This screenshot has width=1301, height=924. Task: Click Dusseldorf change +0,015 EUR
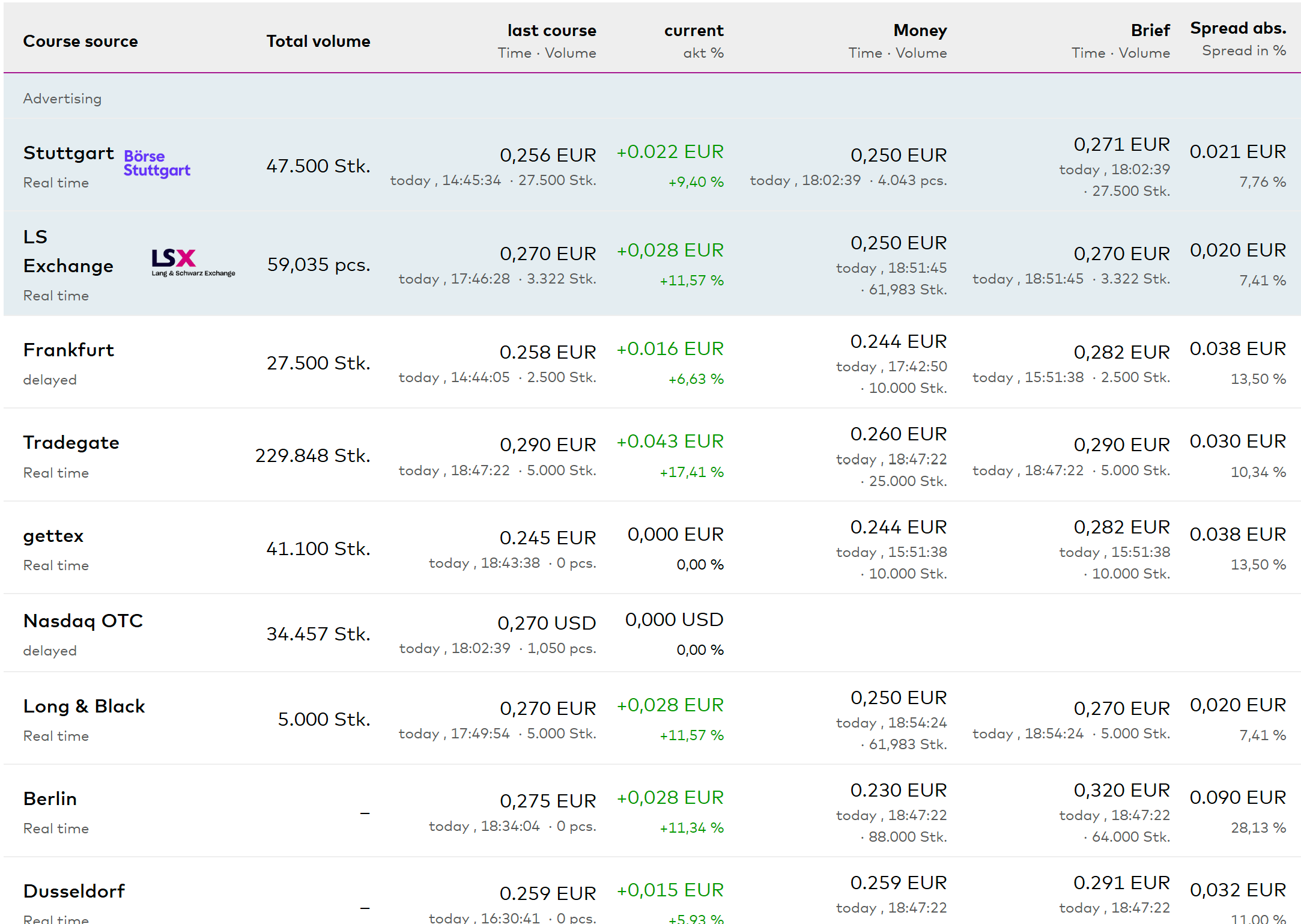[x=670, y=890]
